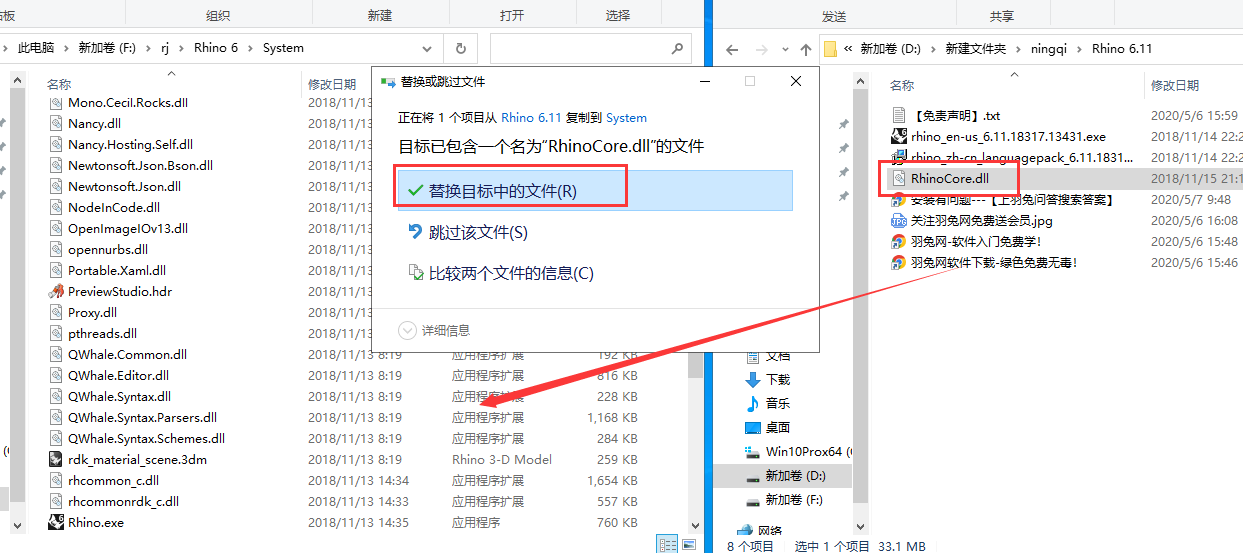Open the Rhino 6.11 source link in the dialog
This screenshot has height=553, width=1243.
click(x=532, y=117)
